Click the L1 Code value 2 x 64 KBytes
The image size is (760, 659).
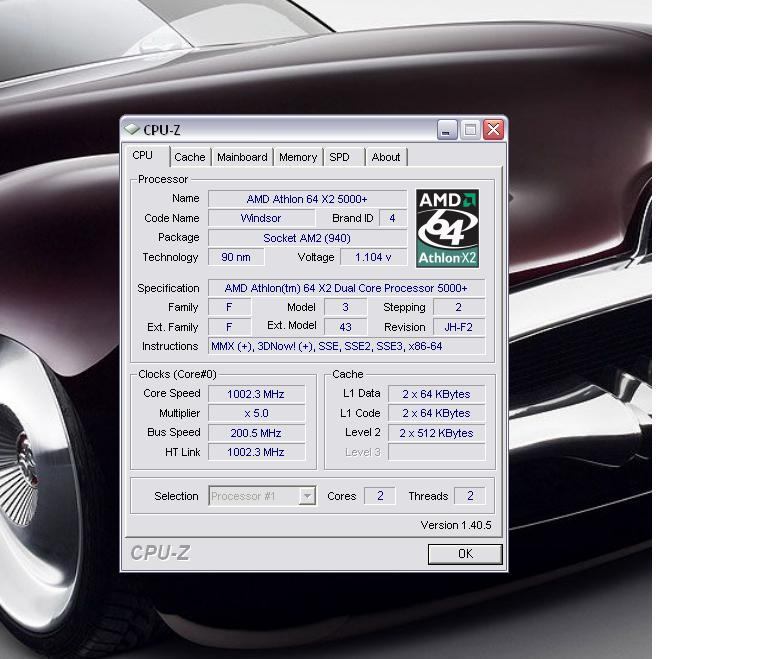click(436, 413)
